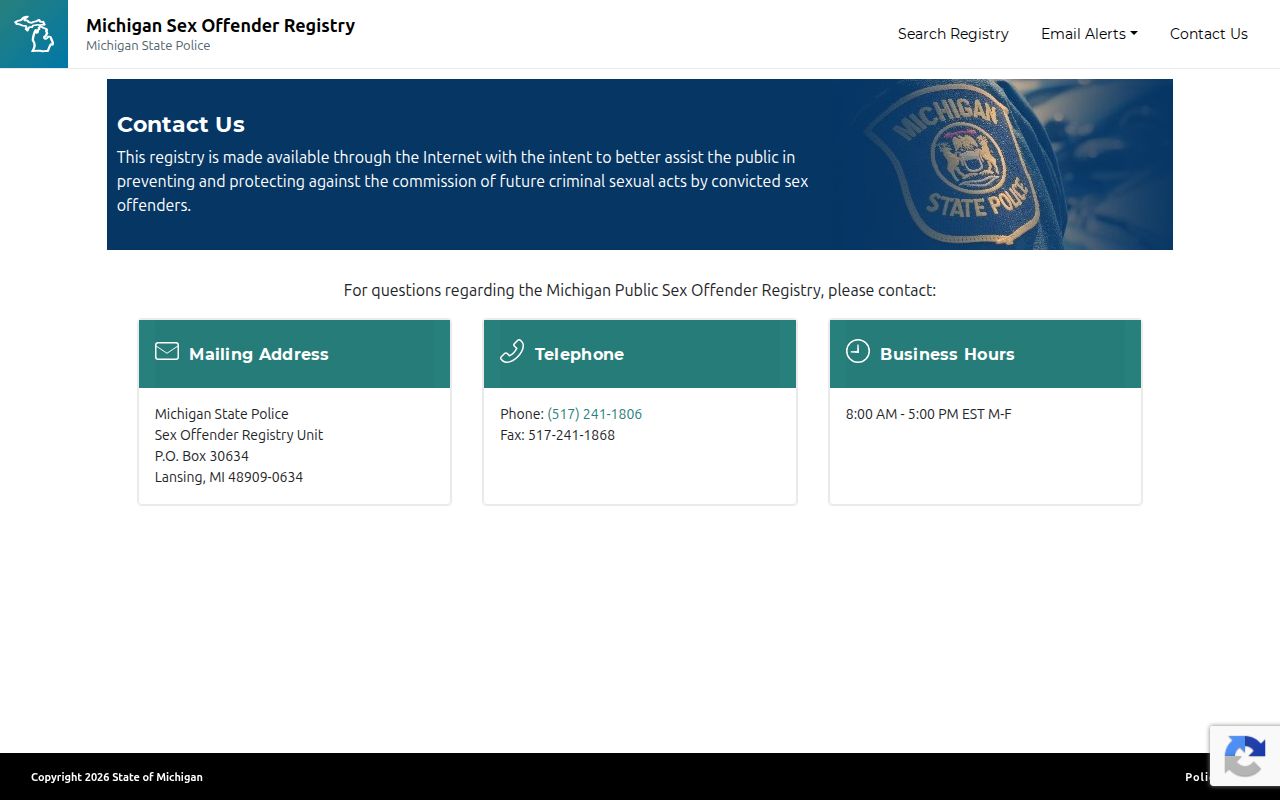The height and width of the screenshot is (800, 1280).
Task: Click the reCAPTCHA badge icon
Action: pyautogui.click(x=1245, y=756)
